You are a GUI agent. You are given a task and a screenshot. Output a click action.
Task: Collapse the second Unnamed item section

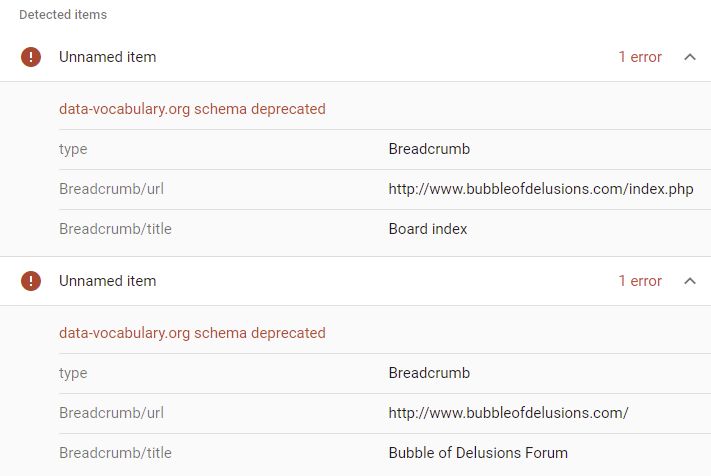tap(689, 281)
